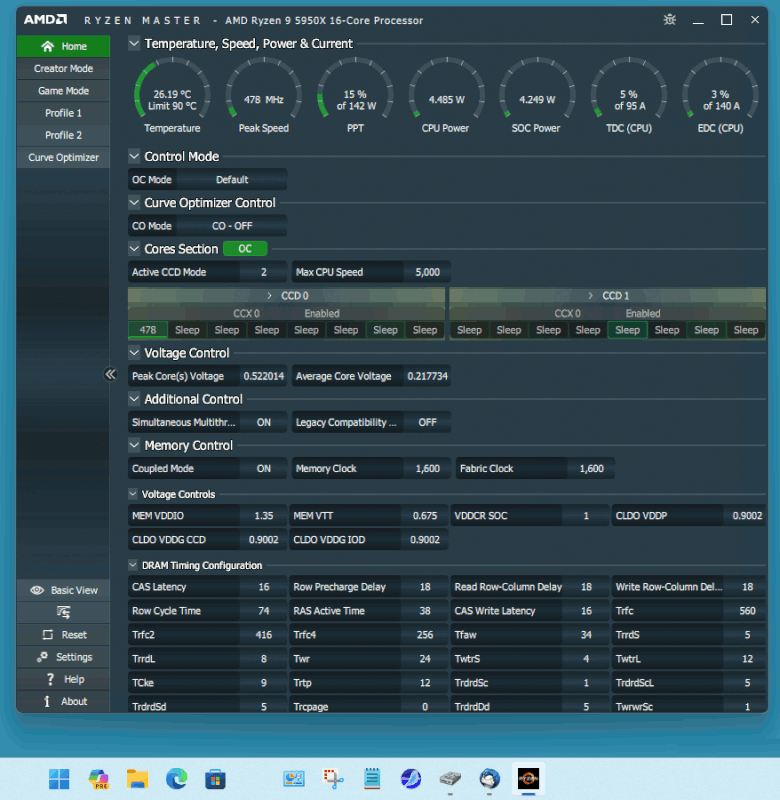Viewport: 780px width, 800px height.
Task: Click the Reset icon in sidebar
Action: click(47, 635)
